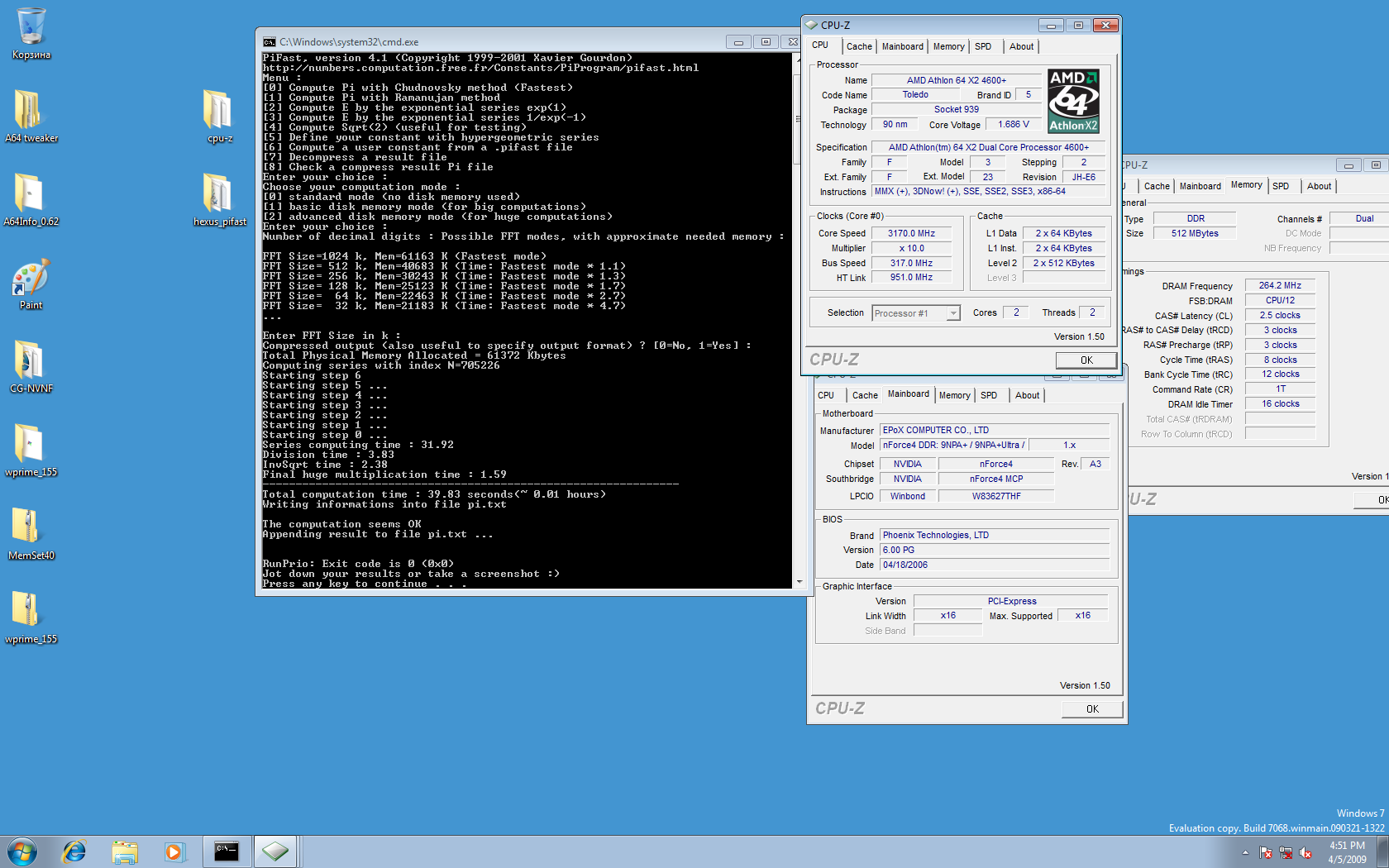Click the Windows Start orb
Viewport: 1389px width, 868px height.
(22, 851)
